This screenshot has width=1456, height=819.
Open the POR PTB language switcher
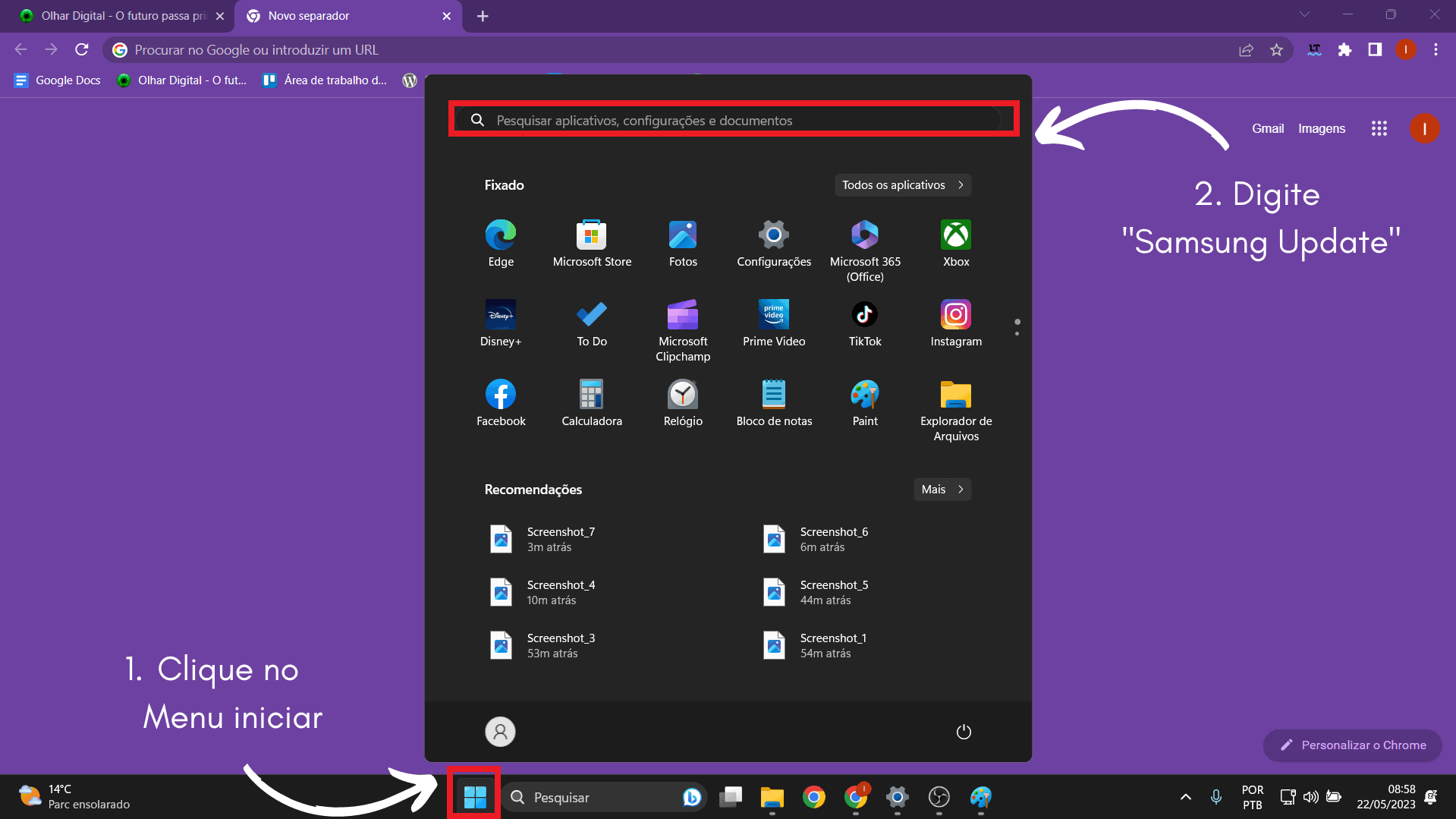[1253, 797]
